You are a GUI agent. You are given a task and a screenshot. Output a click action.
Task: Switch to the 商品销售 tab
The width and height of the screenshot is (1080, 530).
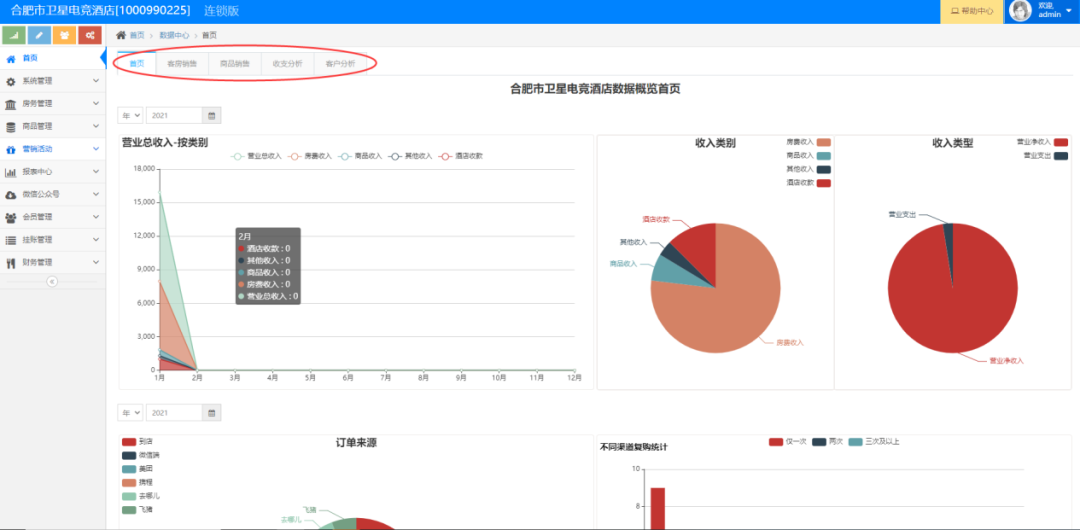(x=235, y=63)
